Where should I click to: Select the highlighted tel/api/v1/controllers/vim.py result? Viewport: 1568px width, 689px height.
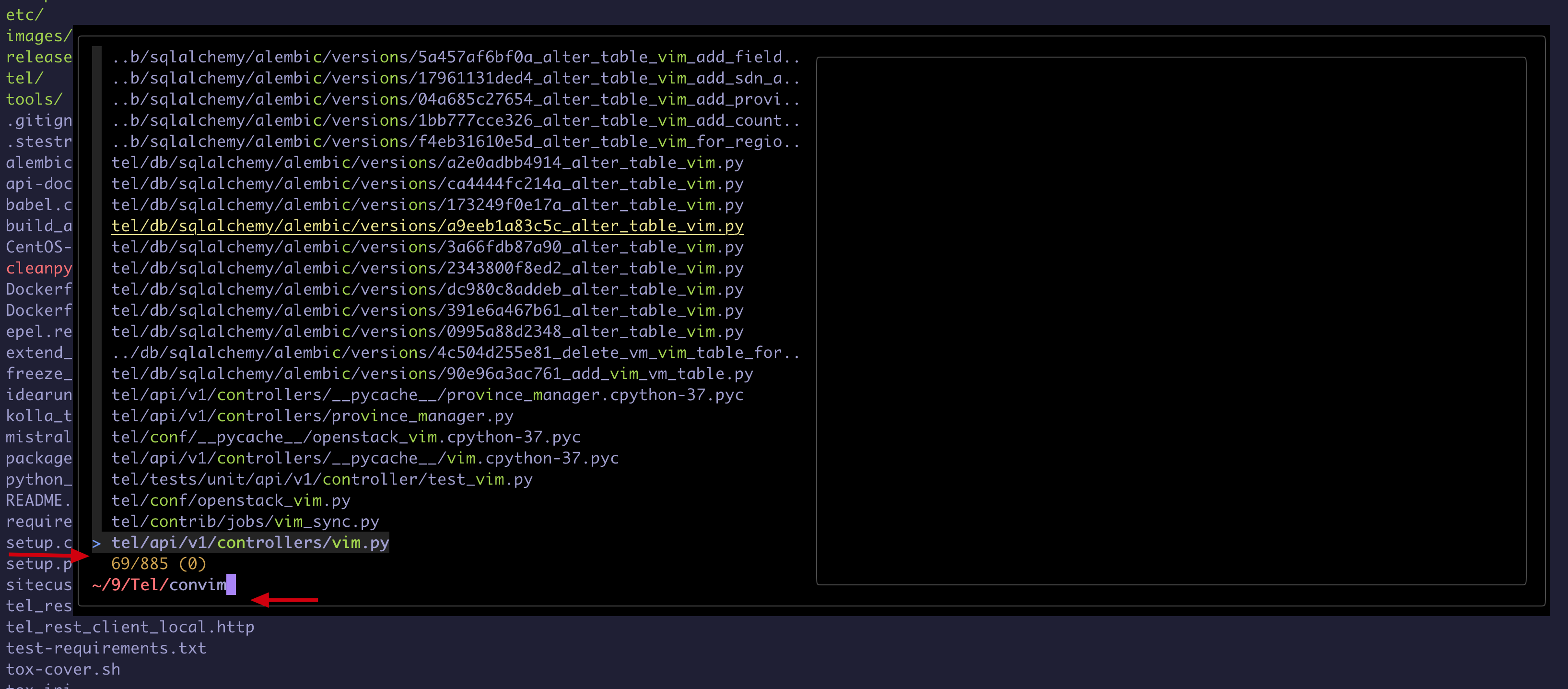tap(249, 542)
